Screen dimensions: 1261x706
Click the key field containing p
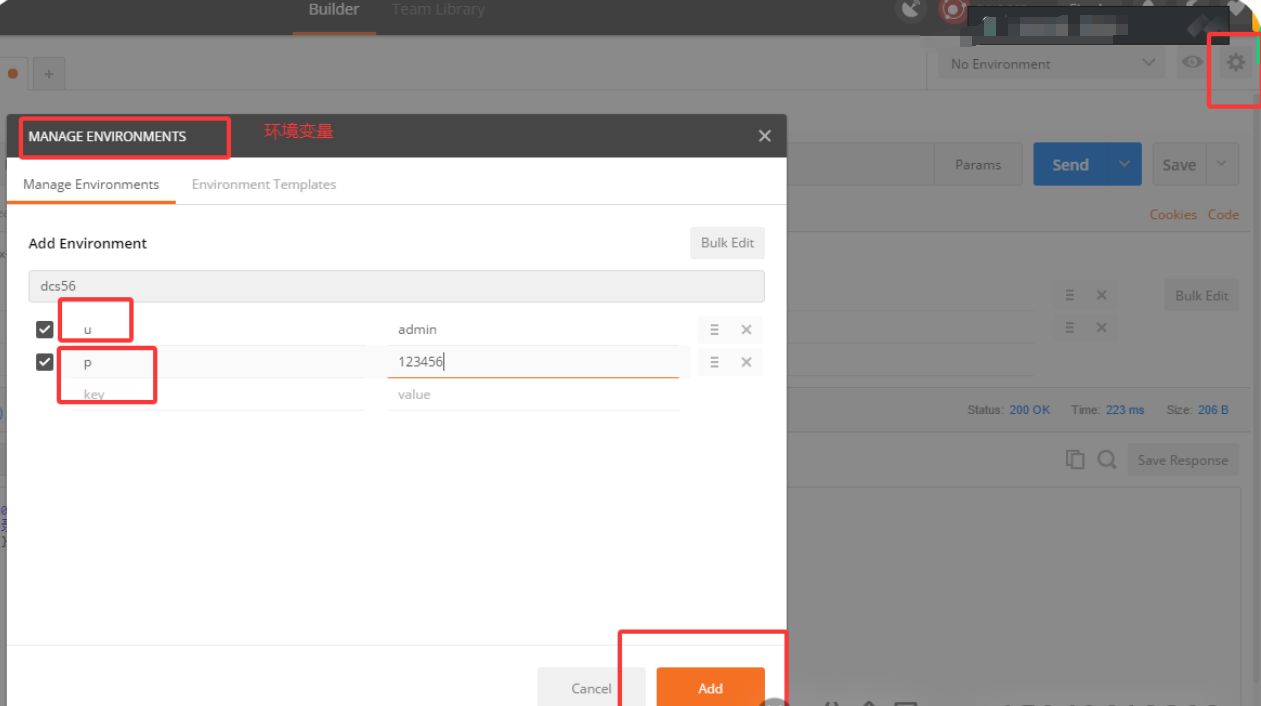click(218, 362)
